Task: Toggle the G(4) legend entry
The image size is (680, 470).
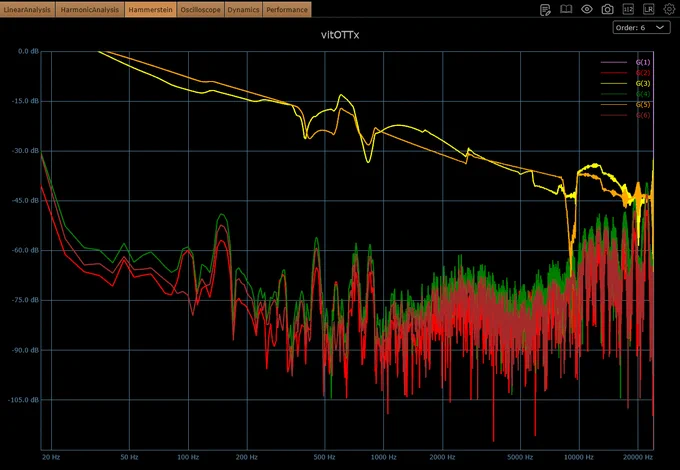Action: (x=625, y=94)
